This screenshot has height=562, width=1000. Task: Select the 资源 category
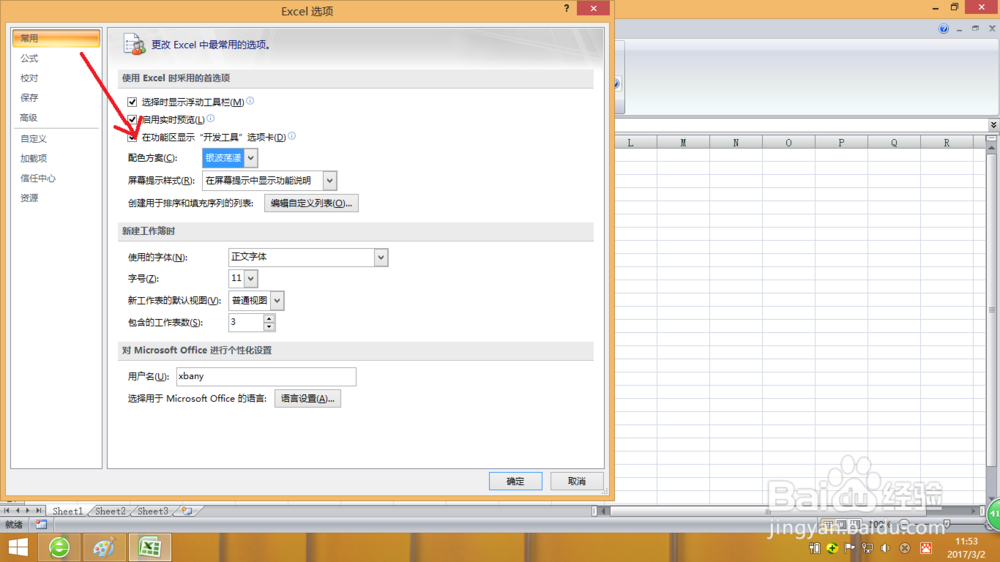(56, 198)
